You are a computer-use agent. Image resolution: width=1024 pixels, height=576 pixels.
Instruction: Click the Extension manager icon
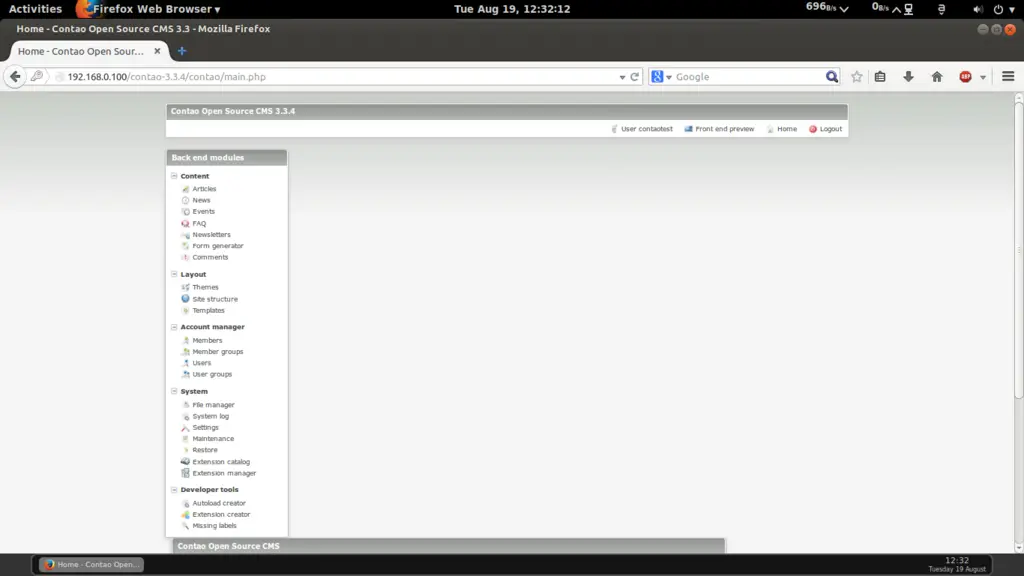185,473
